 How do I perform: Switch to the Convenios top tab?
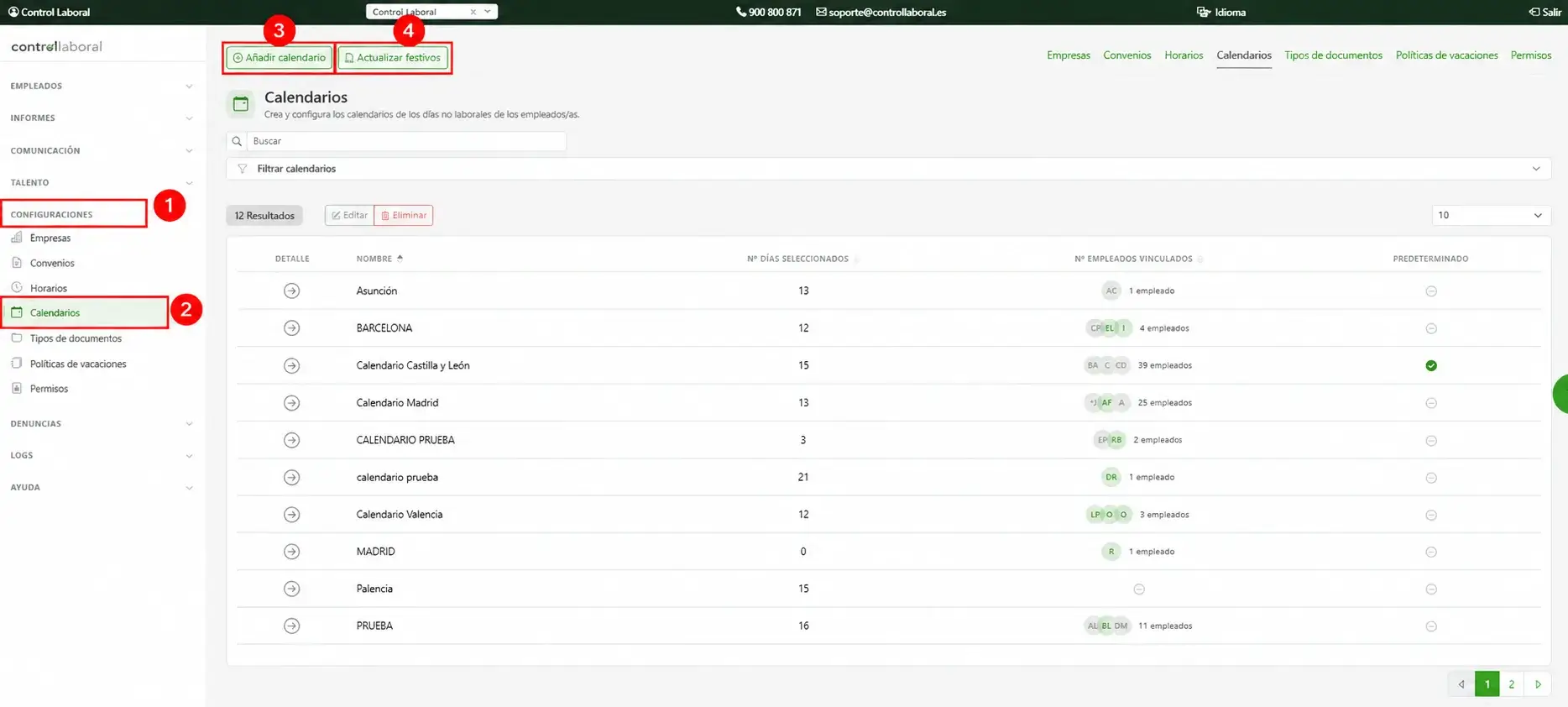[x=1126, y=55]
